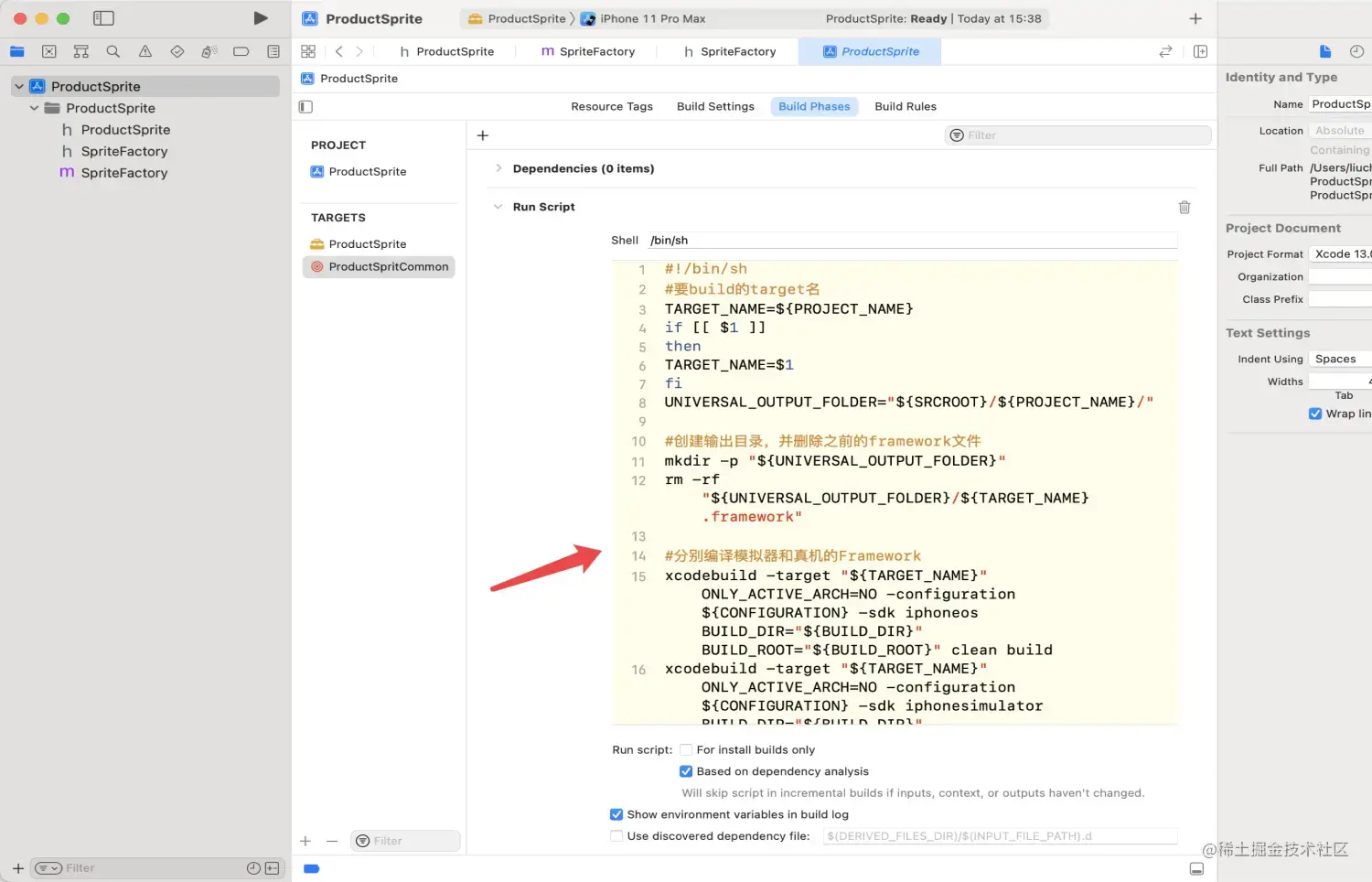Open the Indent Using Spaces dropdown
1372x882 pixels.
1340,359
